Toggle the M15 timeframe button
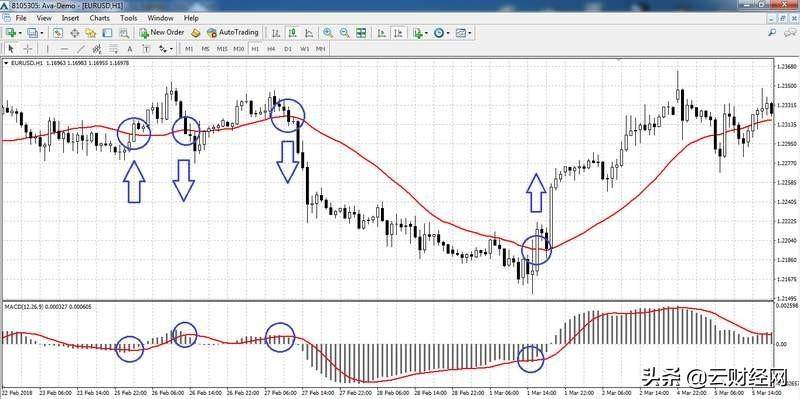This screenshot has height=399, width=800. [222, 49]
